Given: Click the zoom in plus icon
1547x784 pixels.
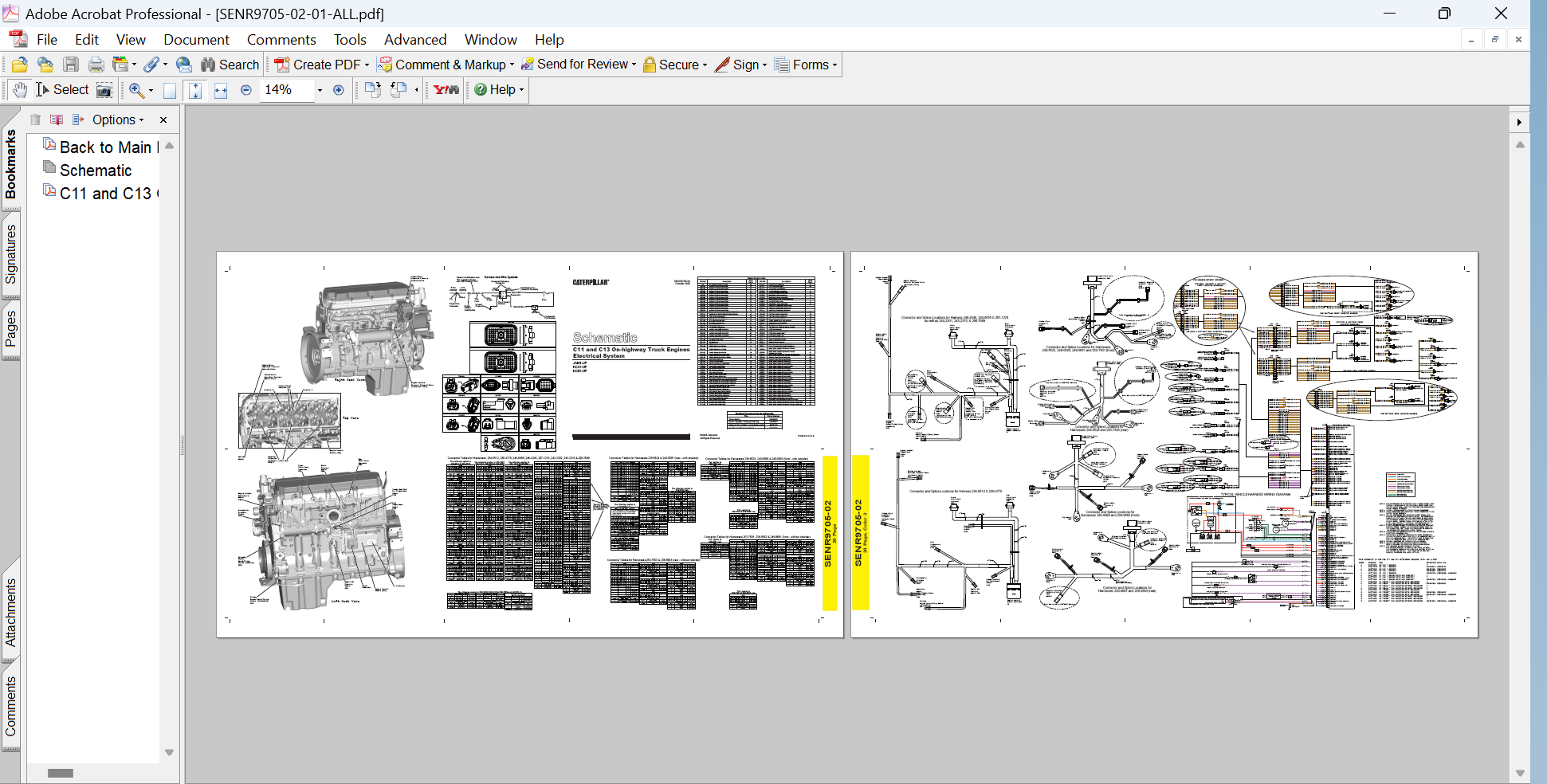Looking at the screenshot, I should 339,90.
